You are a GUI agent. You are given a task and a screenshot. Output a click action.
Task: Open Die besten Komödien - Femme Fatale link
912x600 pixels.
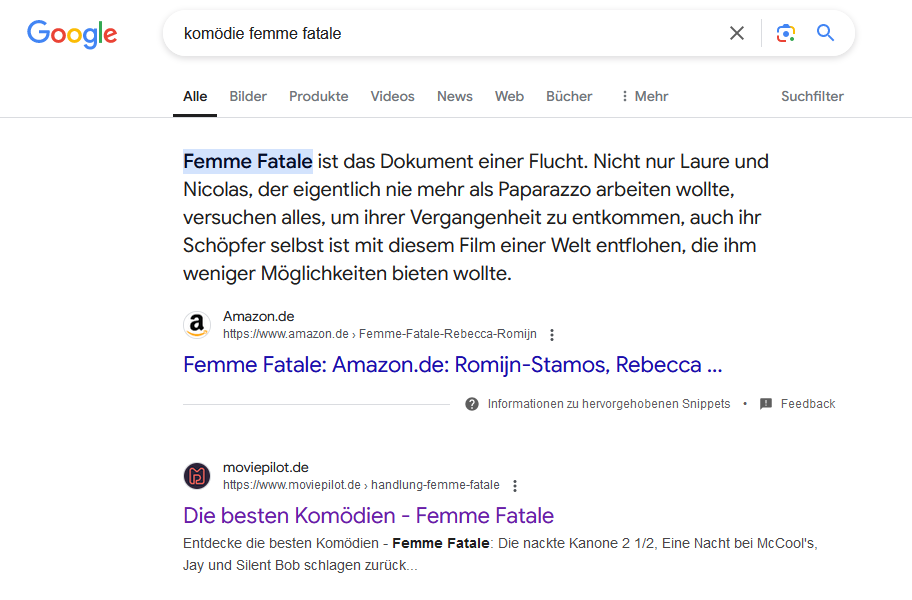point(368,516)
